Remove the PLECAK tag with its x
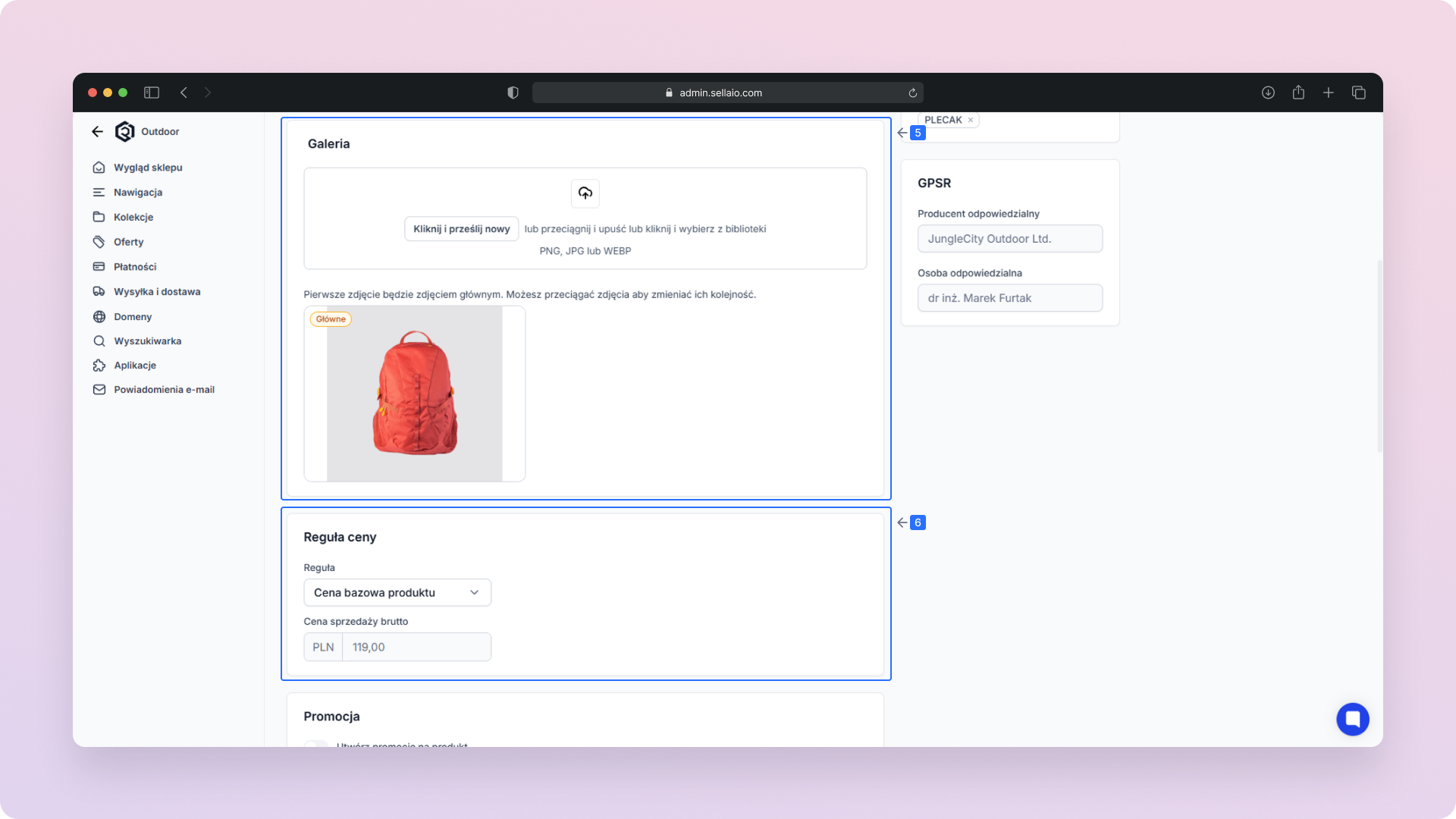Image resolution: width=1456 pixels, height=819 pixels. point(970,120)
